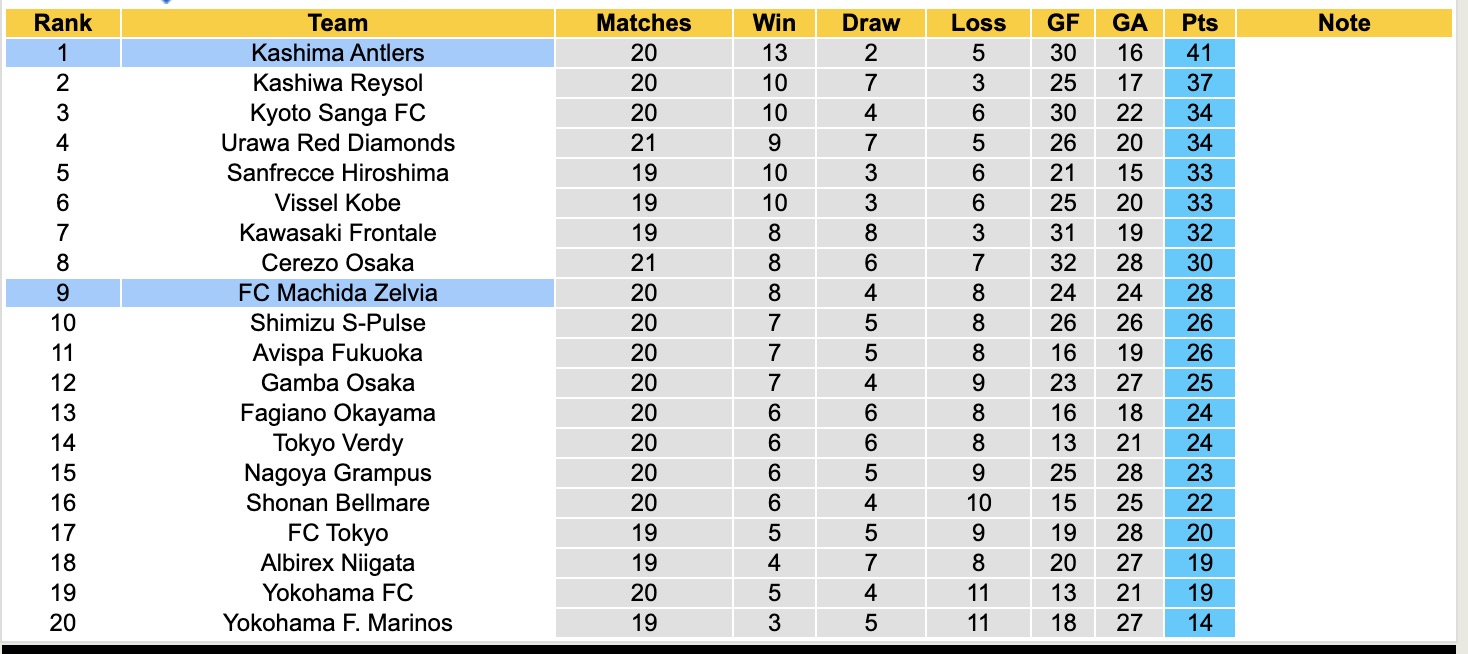Select the Tokyo Verdy team name
This screenshot has width=1468, height=654.
tap(337, 443)
